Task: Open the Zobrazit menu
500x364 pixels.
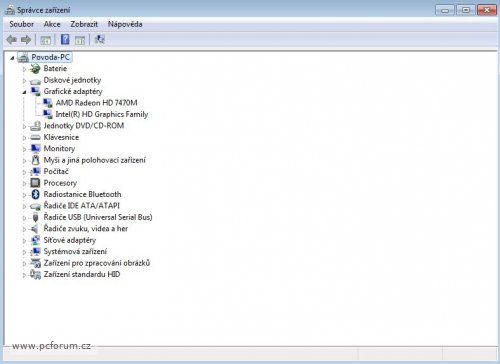Action: (x=84, y=24)
